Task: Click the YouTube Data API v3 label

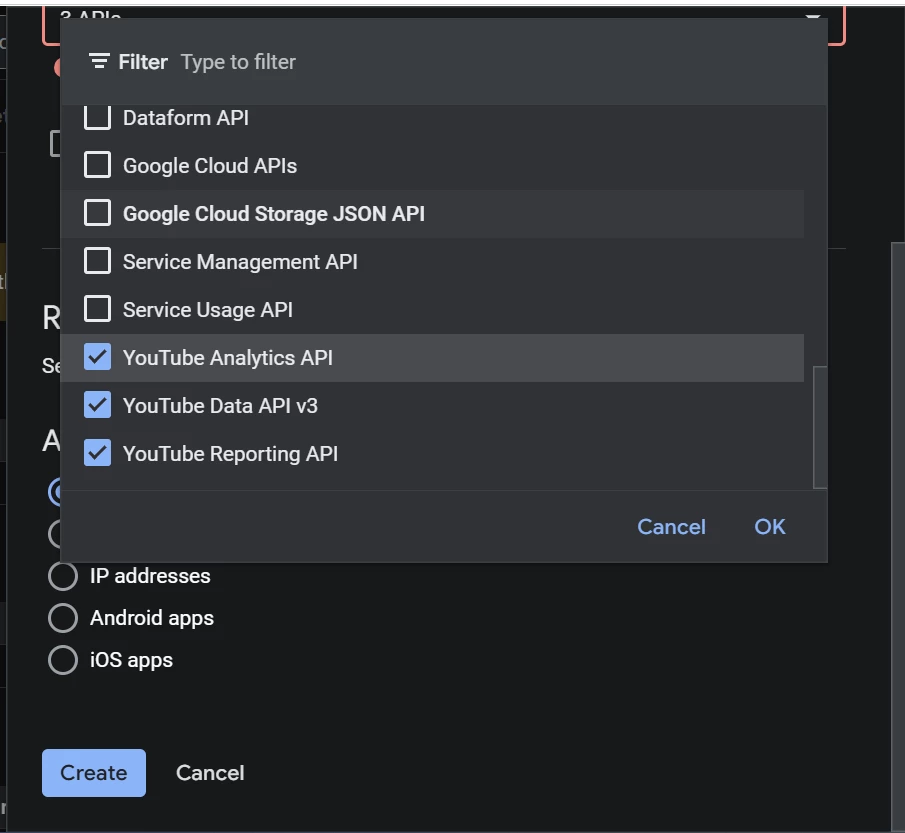Action: 220,406
